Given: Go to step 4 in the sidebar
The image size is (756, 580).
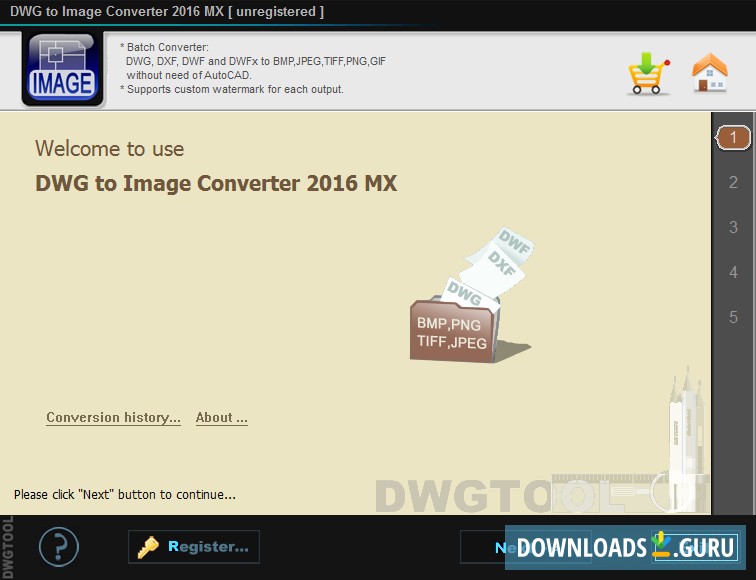Looking at the screenshot, I should [733, 272].
